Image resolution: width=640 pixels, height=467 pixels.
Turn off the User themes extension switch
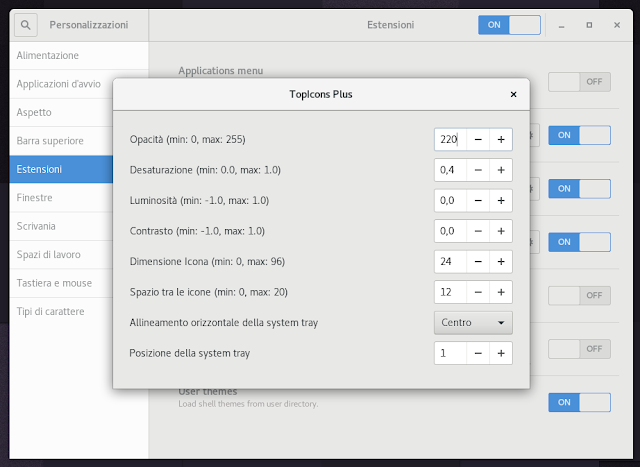click(x=579, y=402)
